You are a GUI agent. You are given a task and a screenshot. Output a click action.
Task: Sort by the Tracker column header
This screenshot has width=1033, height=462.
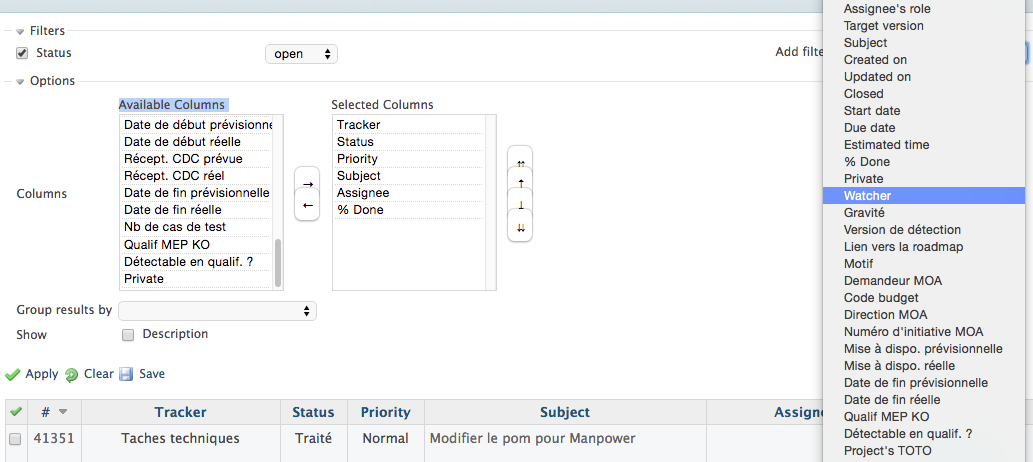click(181, 413)
